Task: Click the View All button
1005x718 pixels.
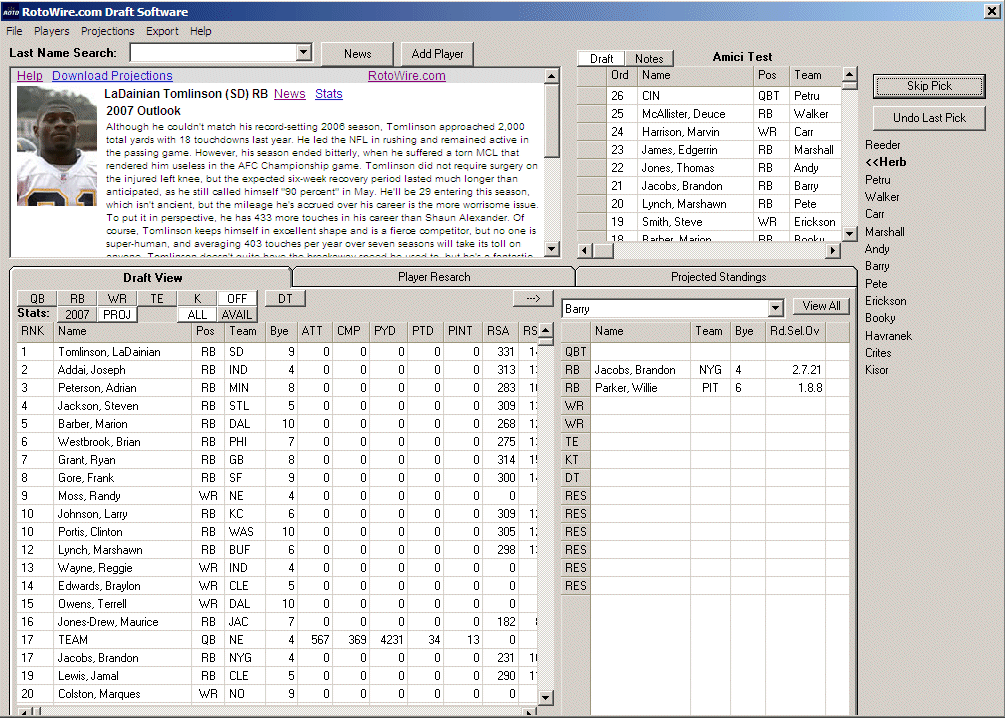Action: [821, 306]
